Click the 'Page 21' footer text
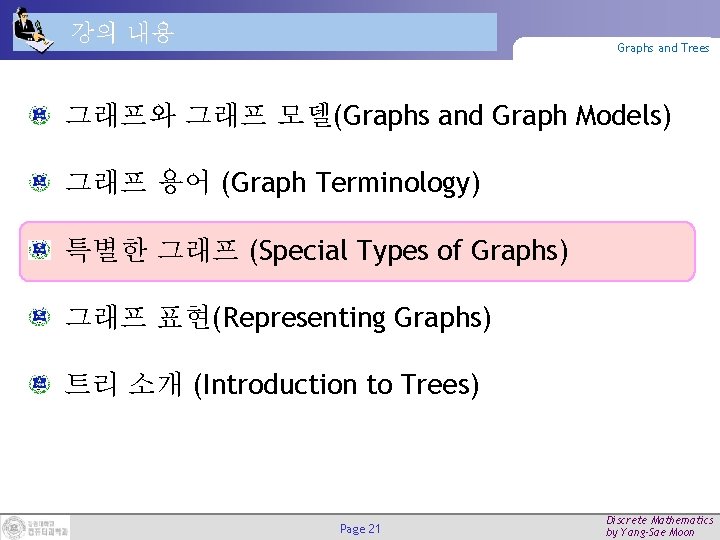This screenshot has height=540, width=720. pyautogui.click(x=360, y=529)
